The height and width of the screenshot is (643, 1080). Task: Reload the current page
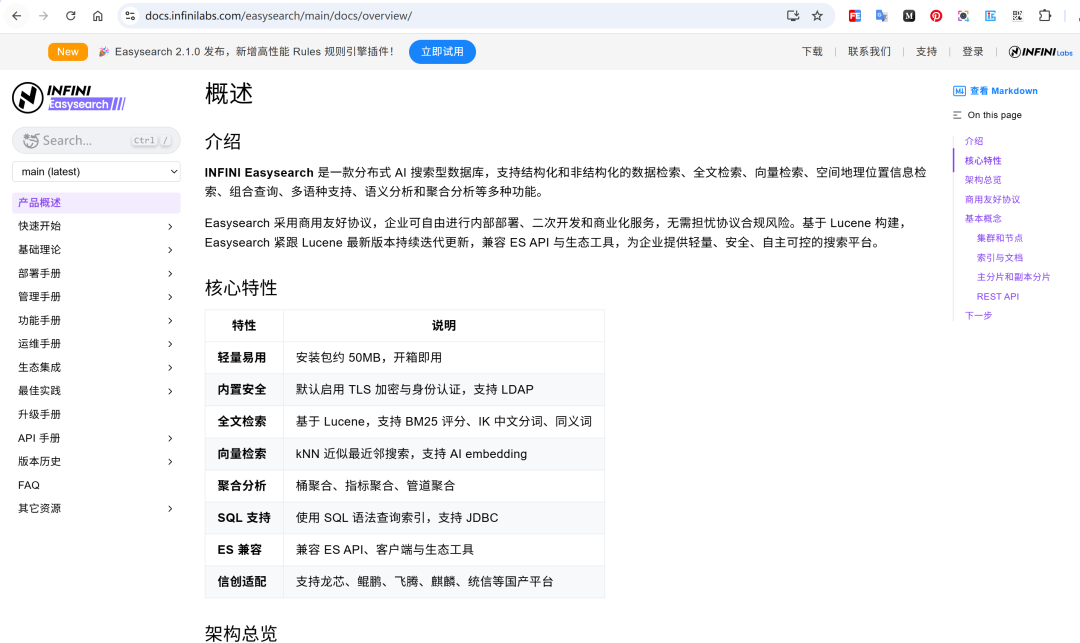70,16
